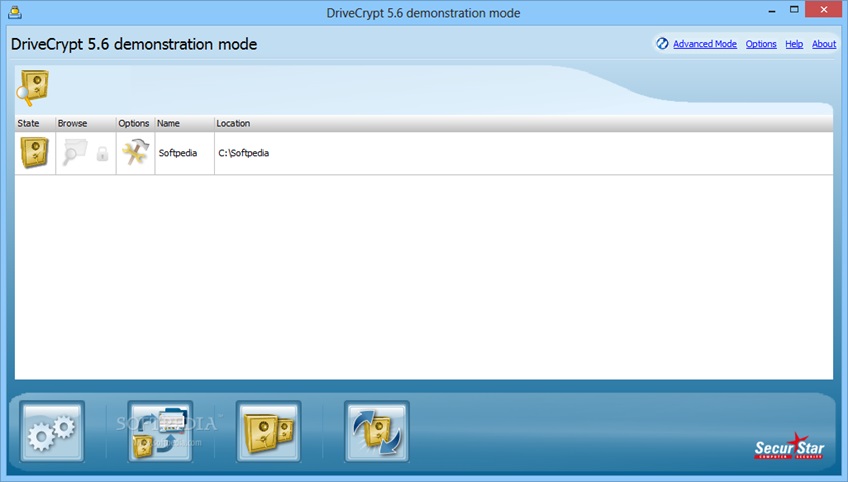This screenshot has height=482, width=848.
Task: Minimize the DriveCrypt window
Action: [772, 11]
